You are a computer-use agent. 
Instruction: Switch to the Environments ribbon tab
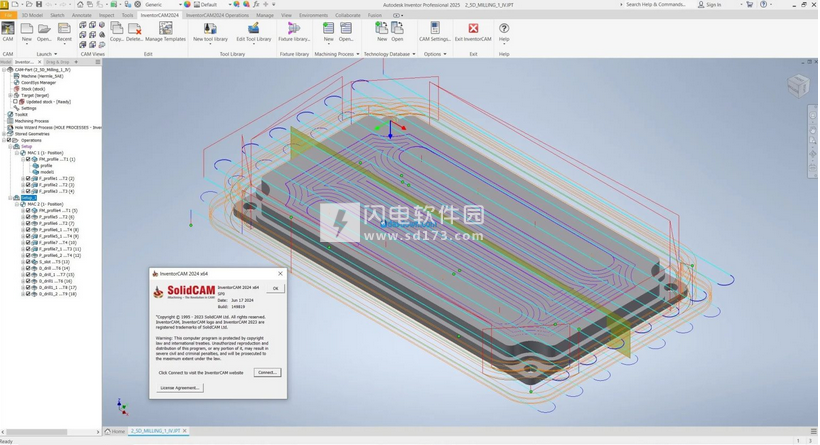(x=313, y=15)
